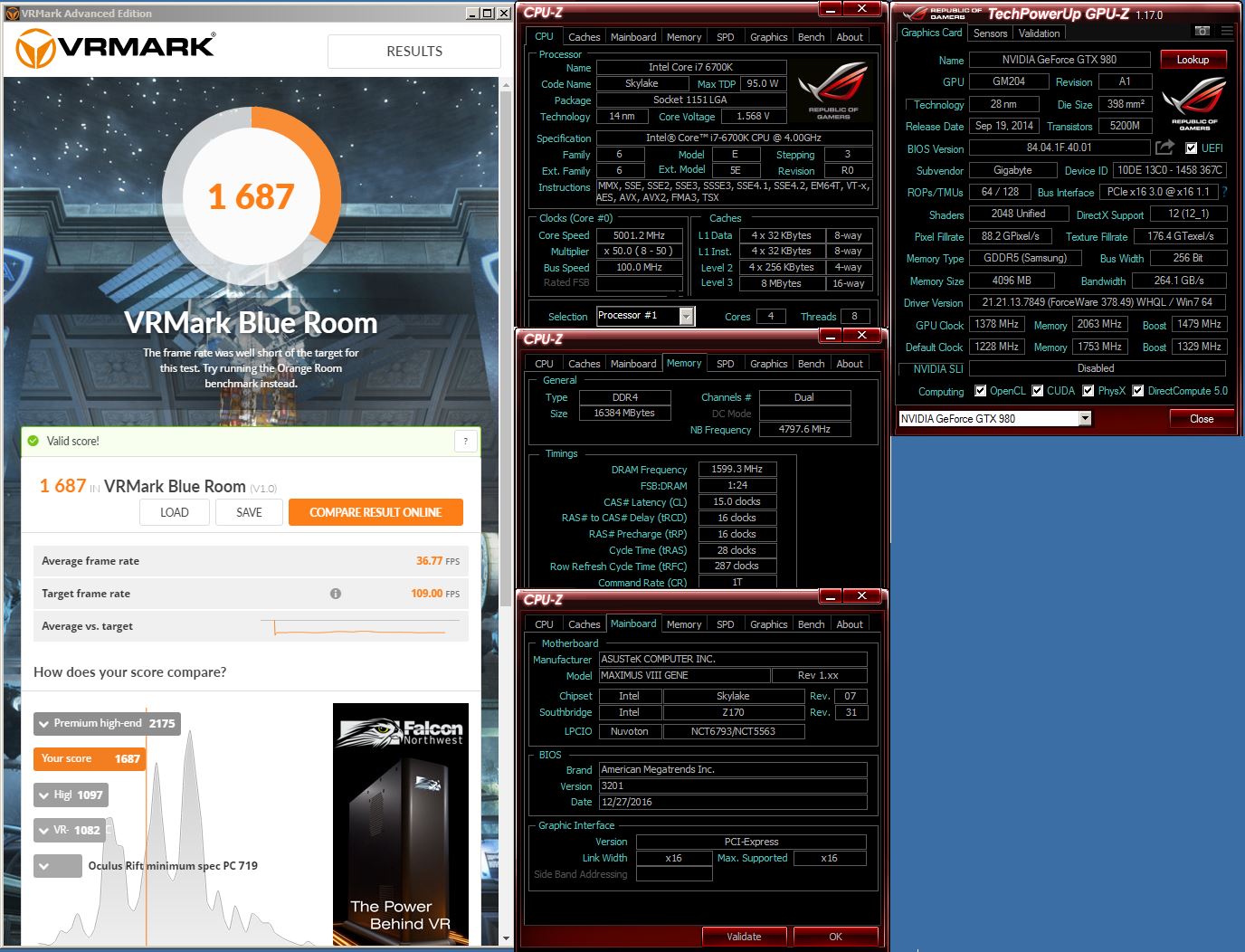This screenshot has height=952, width=1245.
Task: Click the Intel Core i7 6700K name field
Action: [x=690, y=67]
